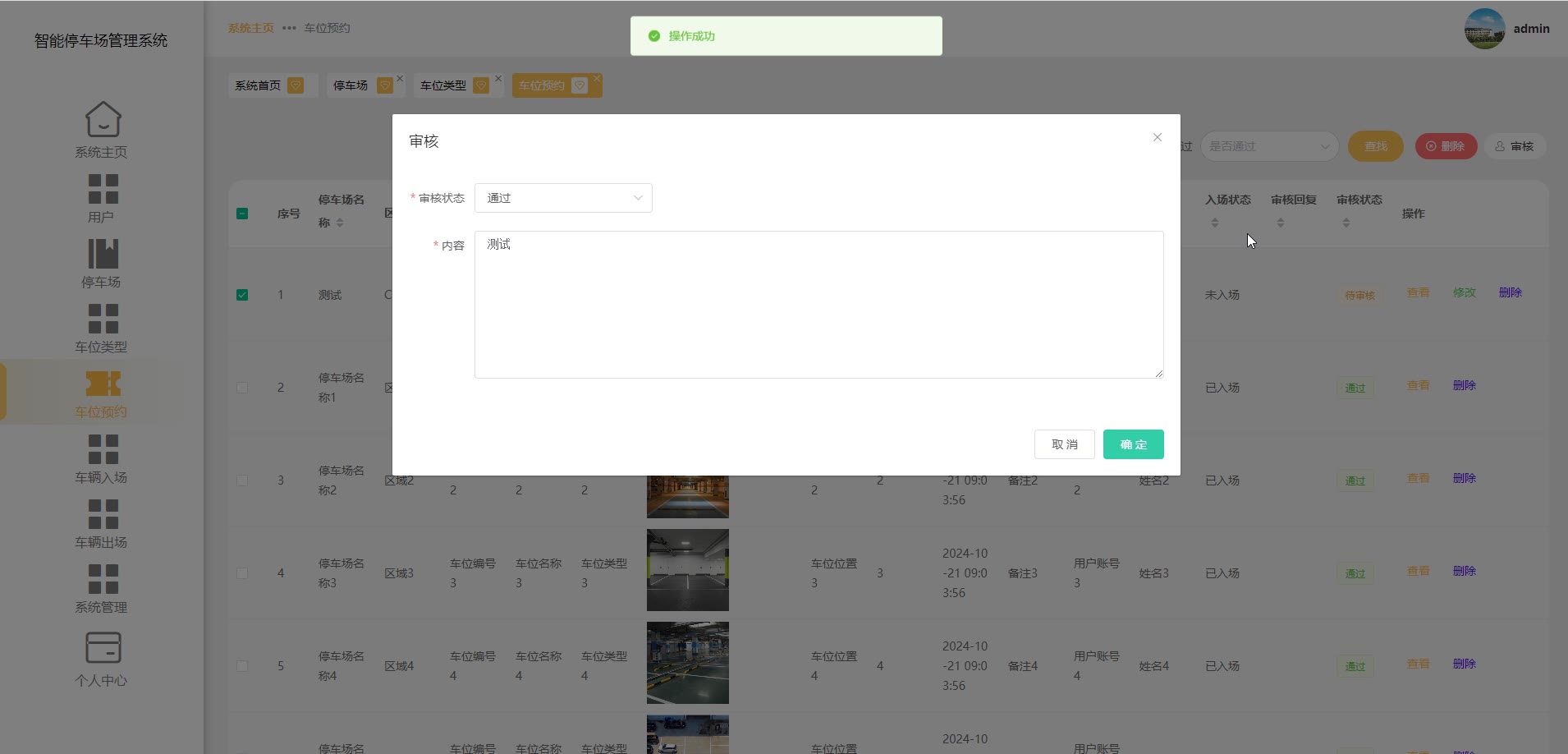Click the 车位预约 ticket icon in sidebar

tap(103, 383)
